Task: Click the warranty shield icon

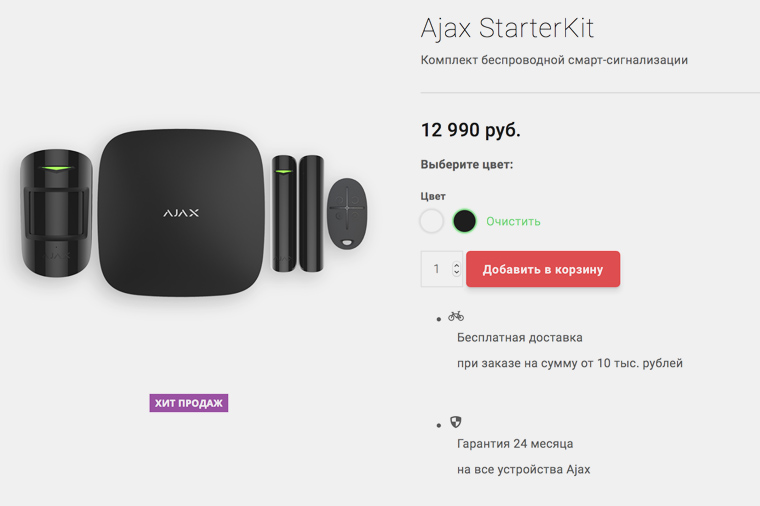Action: [456, 422]
